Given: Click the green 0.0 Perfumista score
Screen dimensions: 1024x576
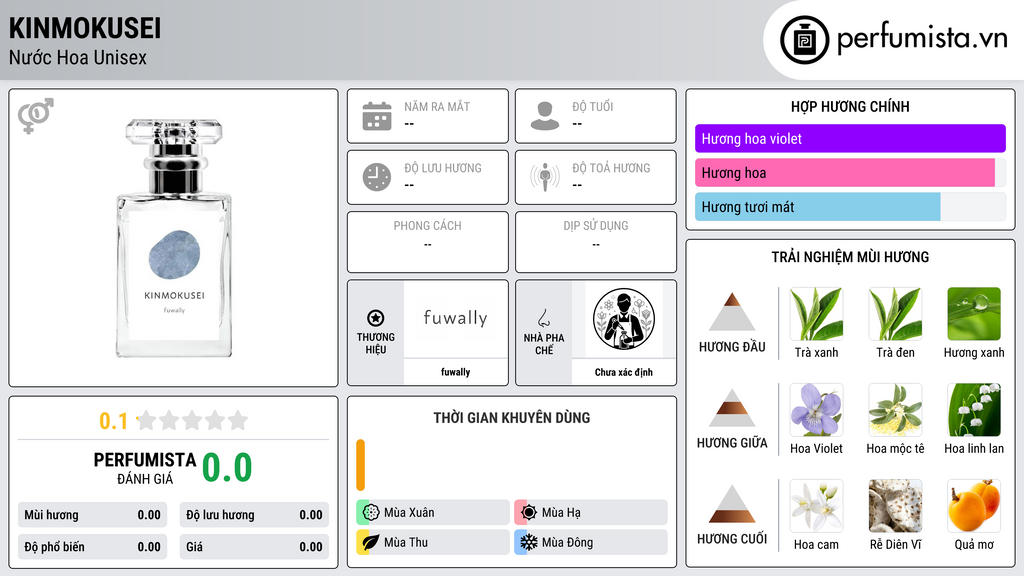Looking at the screenshot, I should [x=227, y=468].
